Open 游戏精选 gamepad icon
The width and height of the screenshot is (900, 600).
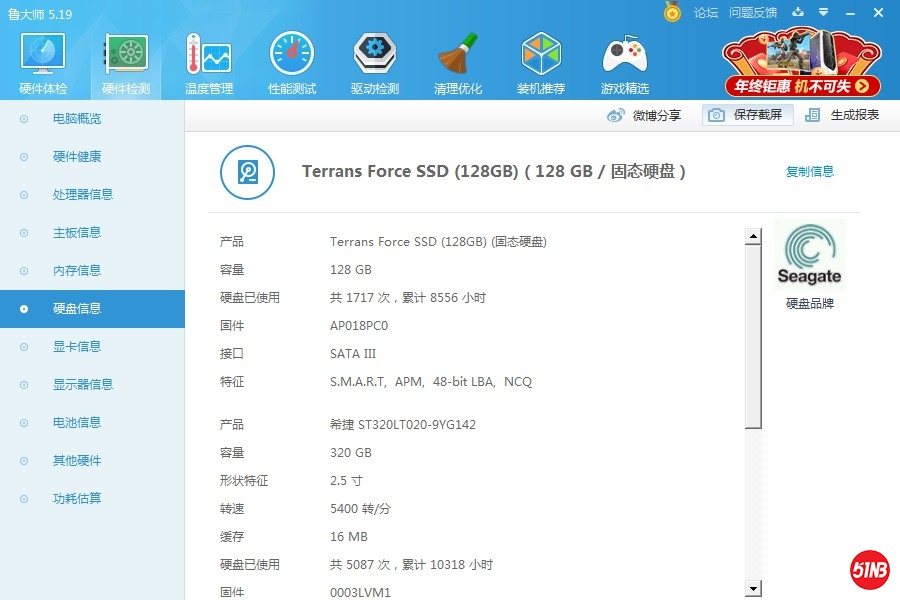tap(624, 62)
